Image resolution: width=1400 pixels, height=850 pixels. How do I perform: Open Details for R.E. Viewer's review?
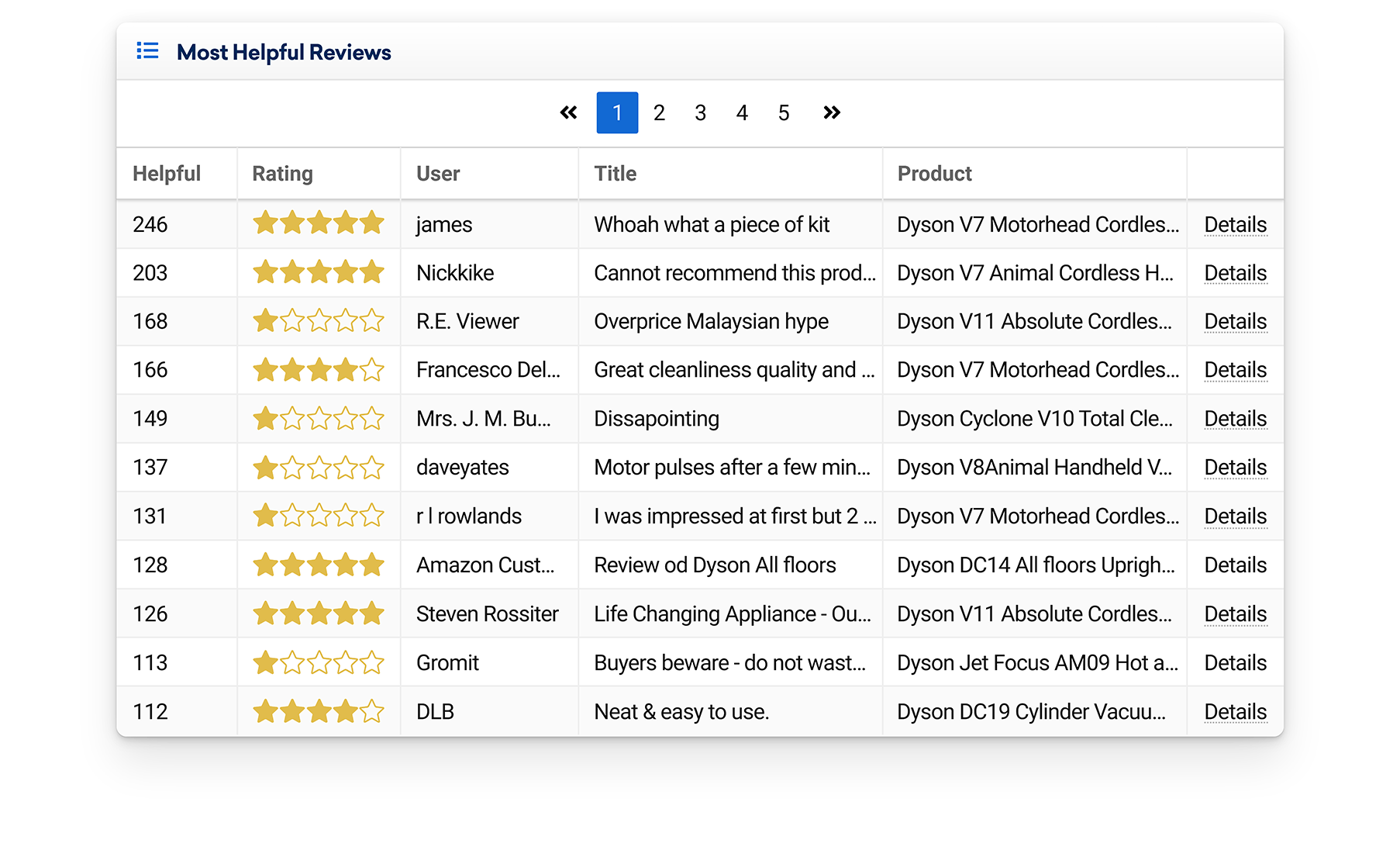point(1235,321)
